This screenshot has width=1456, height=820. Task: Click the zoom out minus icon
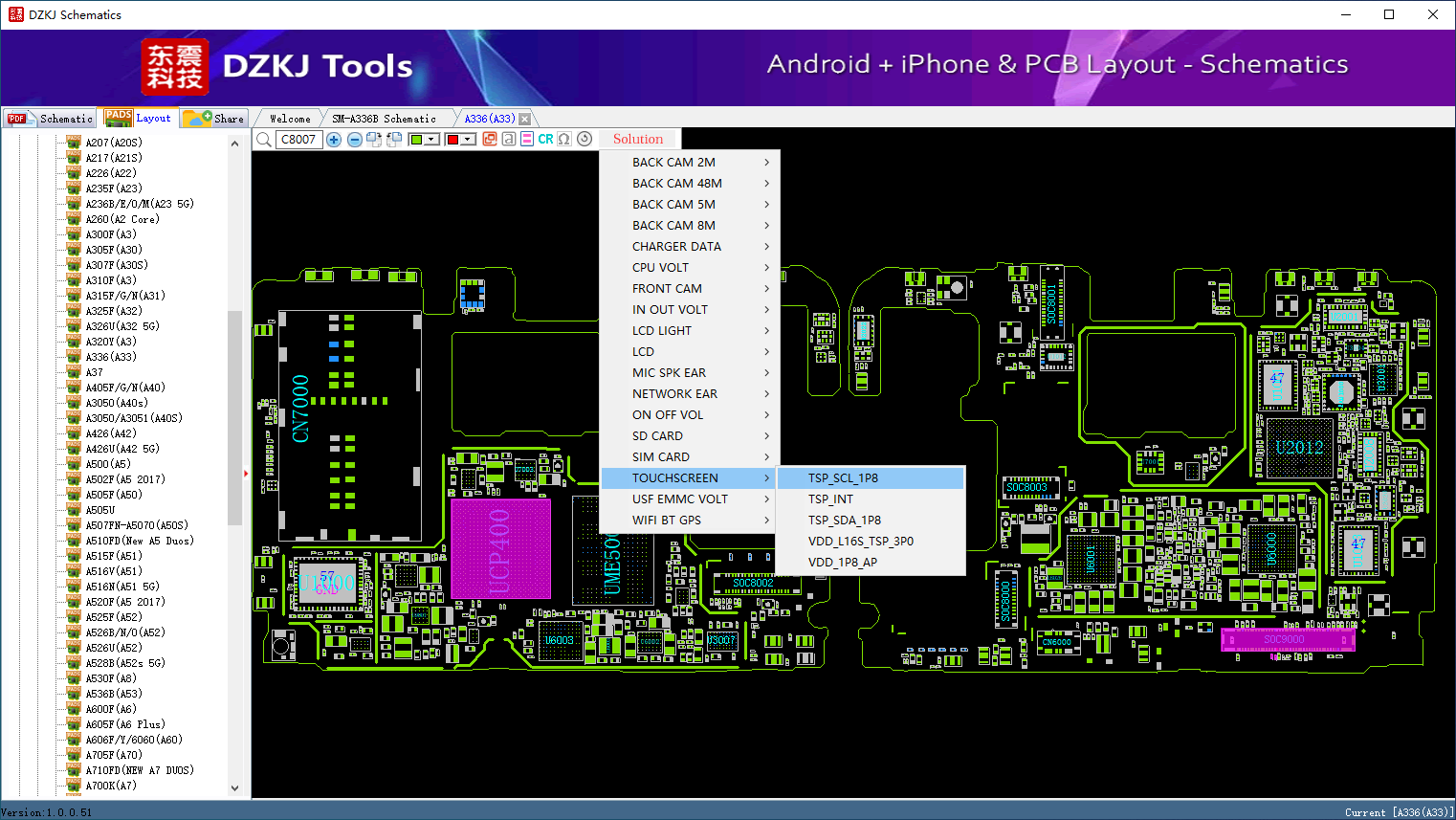[355, 140]
